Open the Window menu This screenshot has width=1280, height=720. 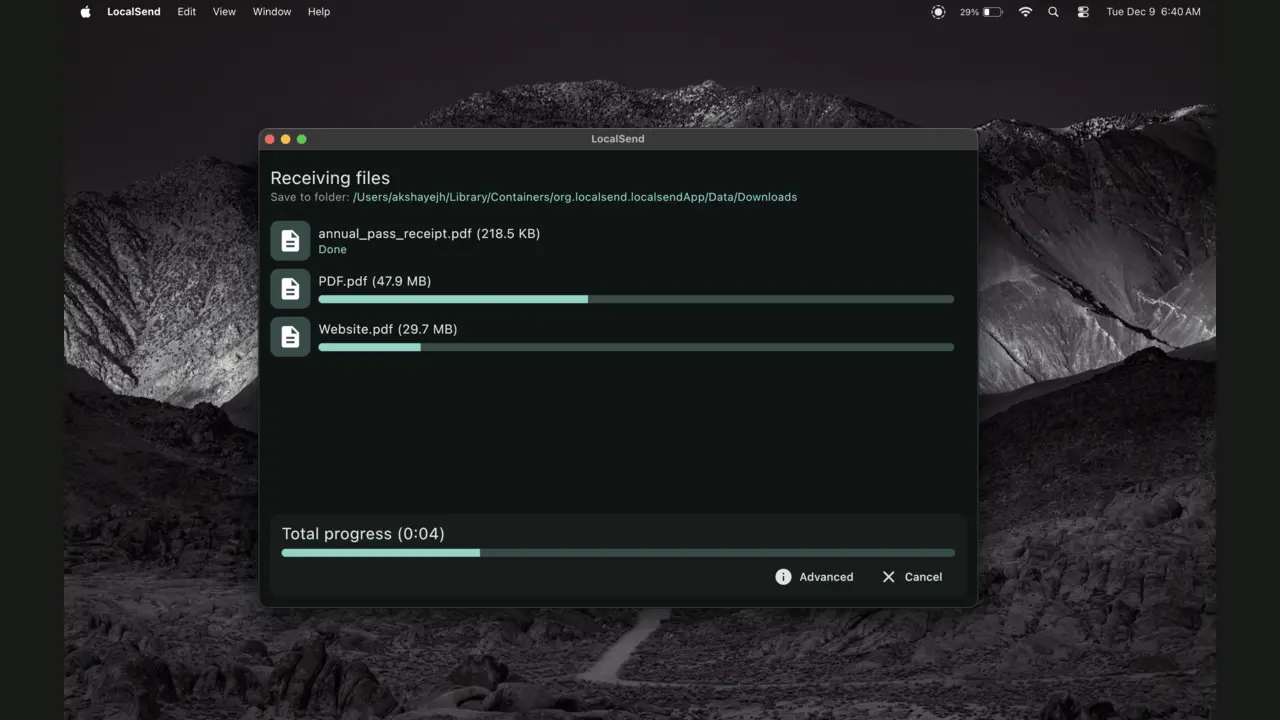[x=272, y=12]
